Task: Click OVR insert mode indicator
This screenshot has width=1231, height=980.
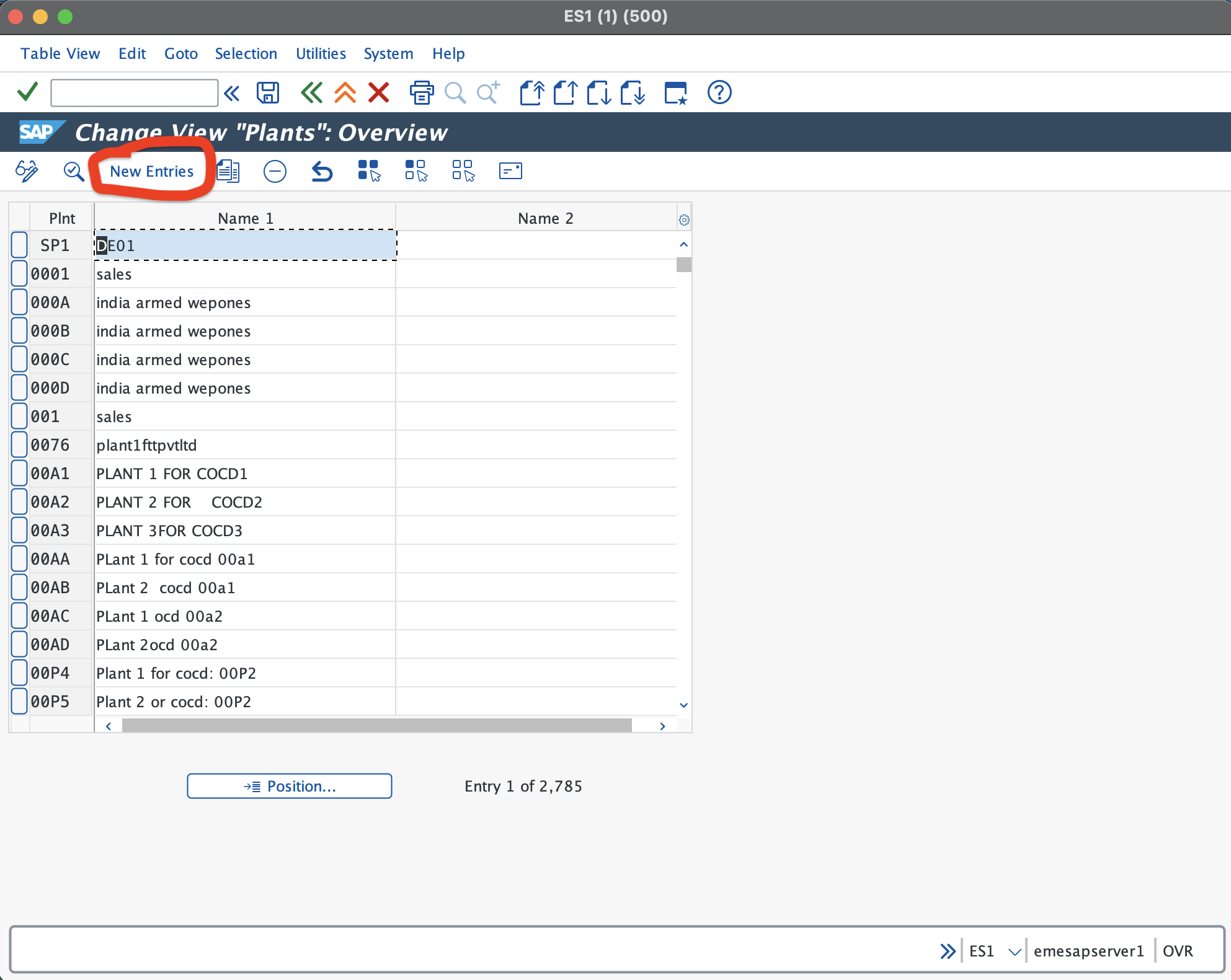Action: (1178, 951)
